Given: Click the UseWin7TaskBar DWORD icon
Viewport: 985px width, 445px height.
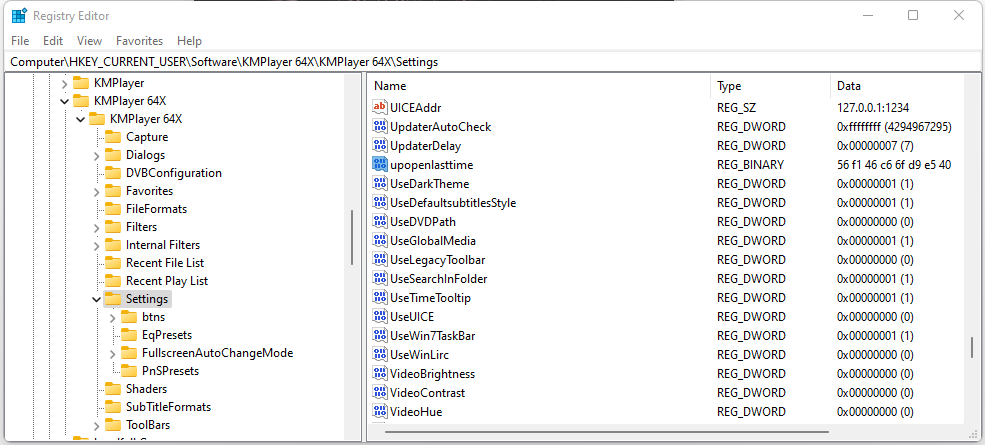Looking at the screenshot, I should pyautogui.click(x=379, y=336).
